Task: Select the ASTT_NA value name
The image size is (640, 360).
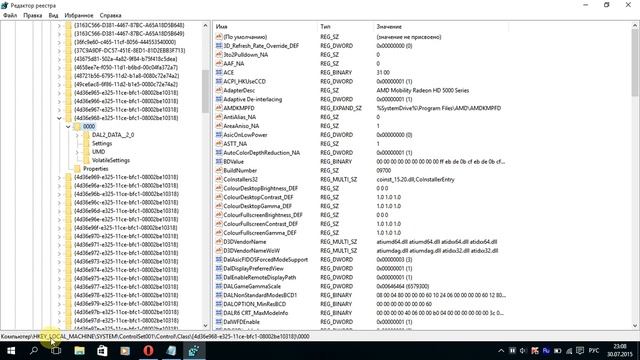Action: coord(235,144)
